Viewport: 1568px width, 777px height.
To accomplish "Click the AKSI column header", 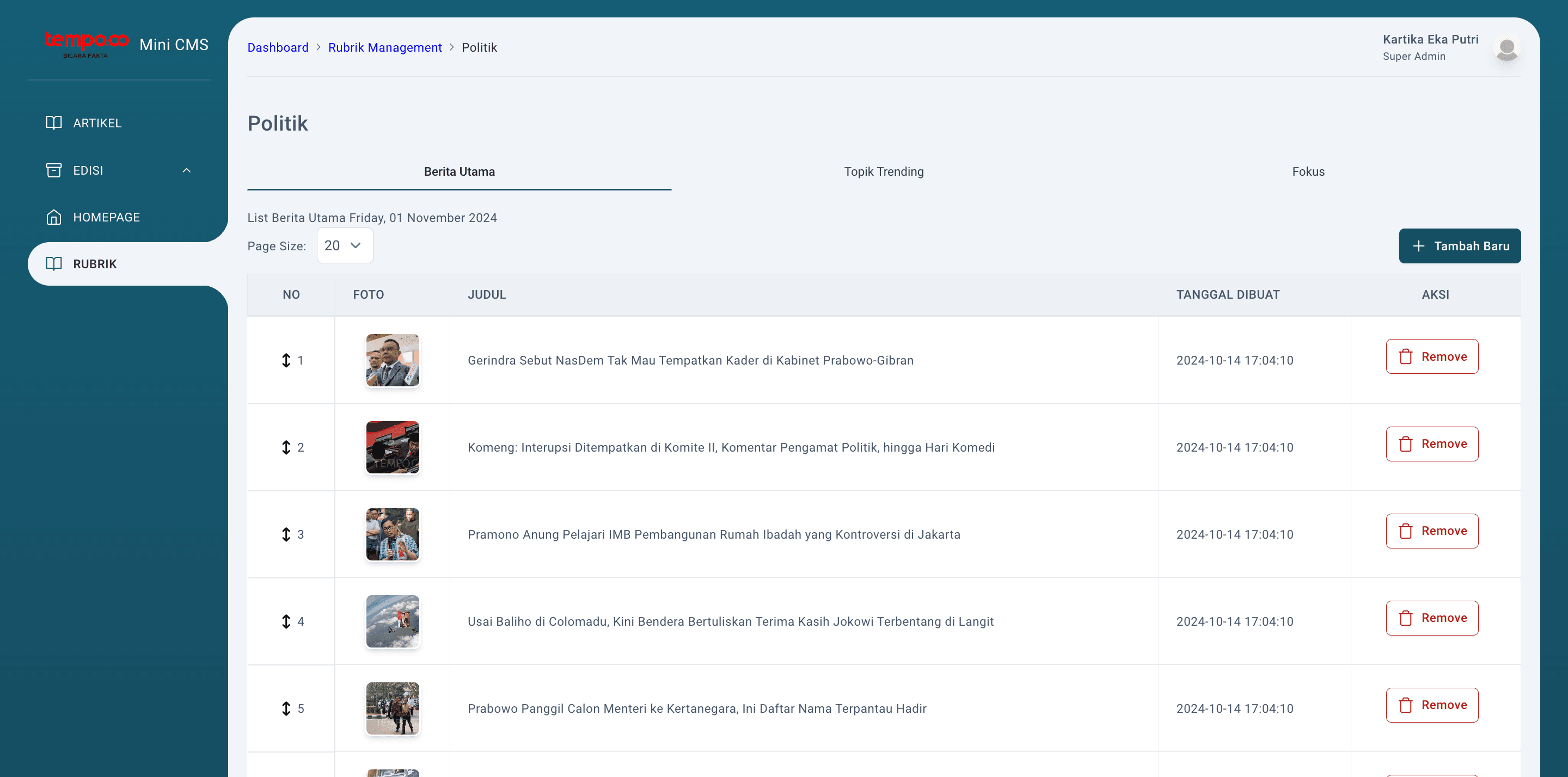I will pyautogui.click(x=1435, y=294).
